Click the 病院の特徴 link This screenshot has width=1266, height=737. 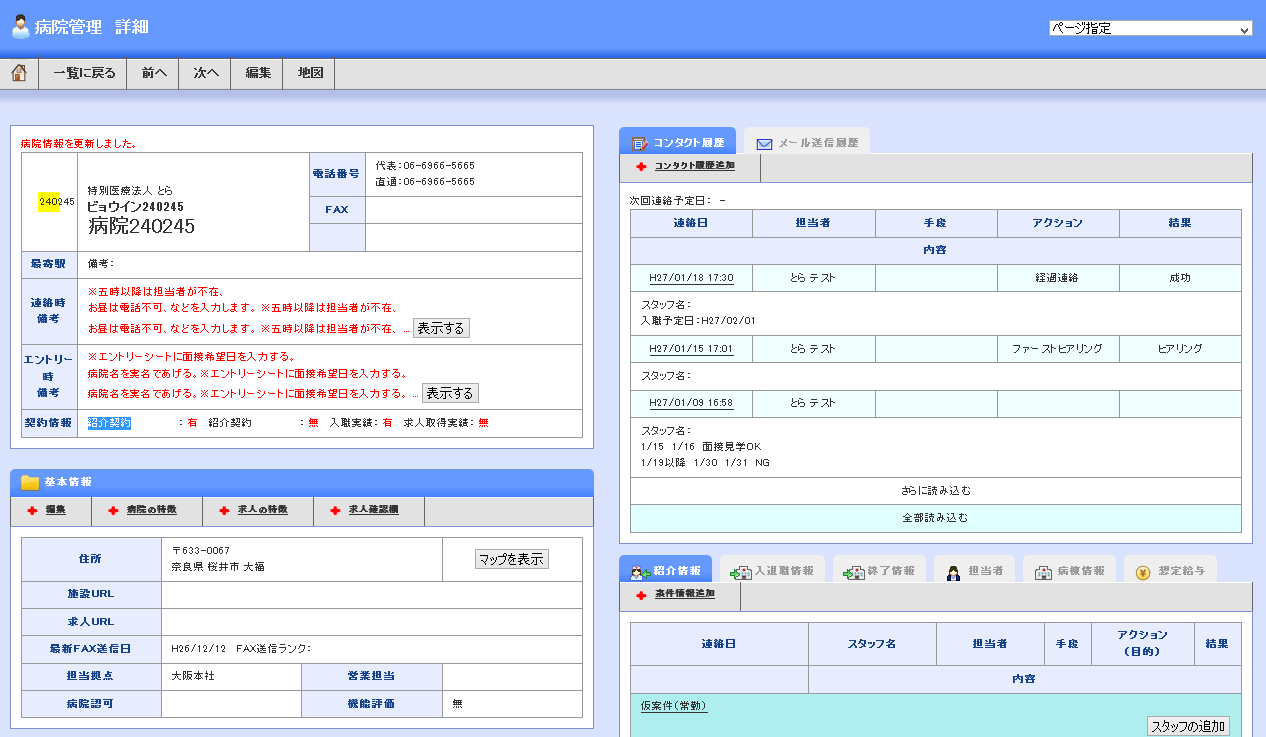(x=151, y=510)
